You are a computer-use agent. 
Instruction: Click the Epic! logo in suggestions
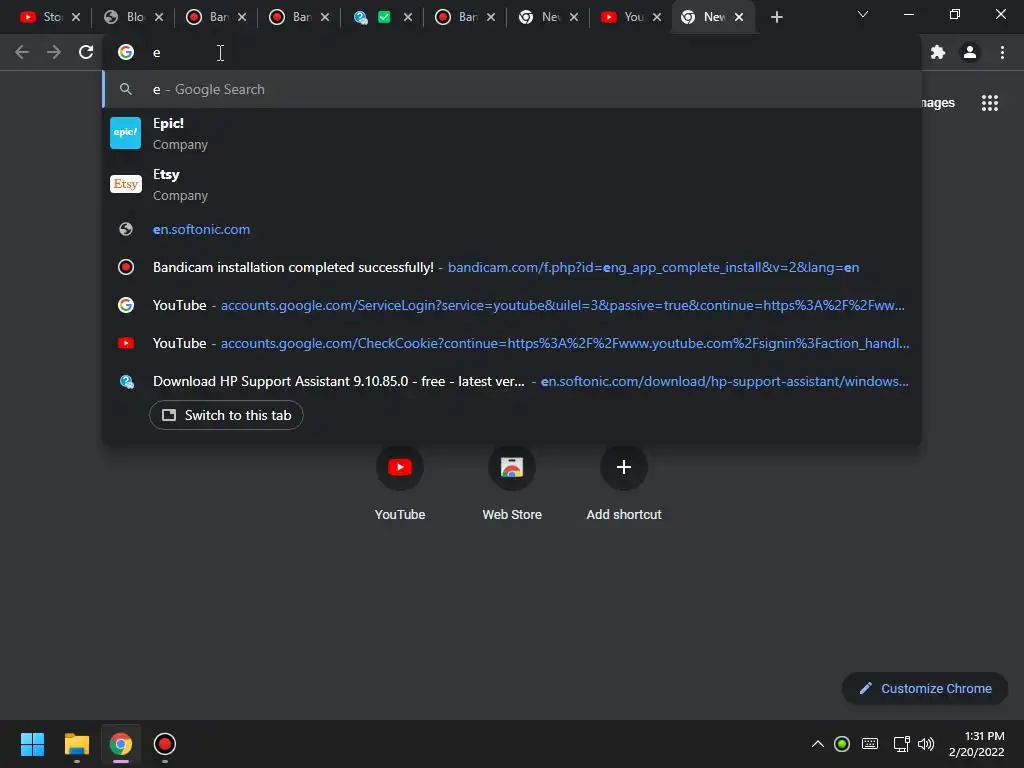click(125, 133)
